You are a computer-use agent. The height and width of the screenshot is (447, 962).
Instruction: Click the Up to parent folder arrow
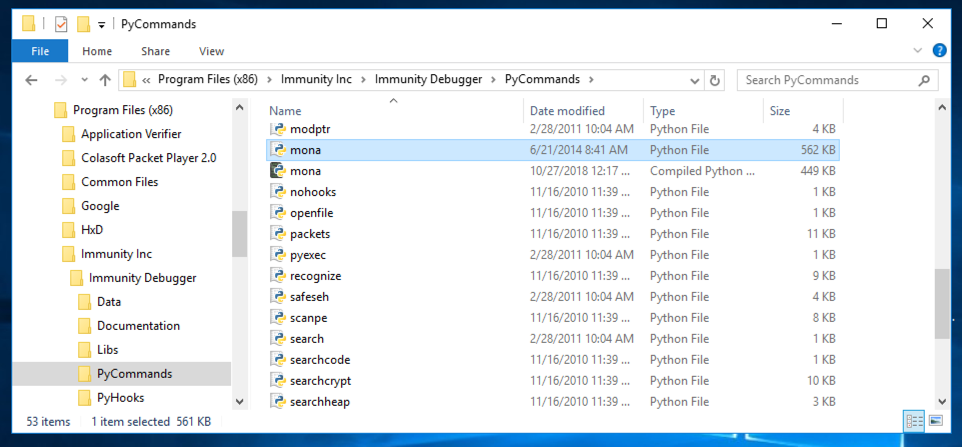[105, 80]
